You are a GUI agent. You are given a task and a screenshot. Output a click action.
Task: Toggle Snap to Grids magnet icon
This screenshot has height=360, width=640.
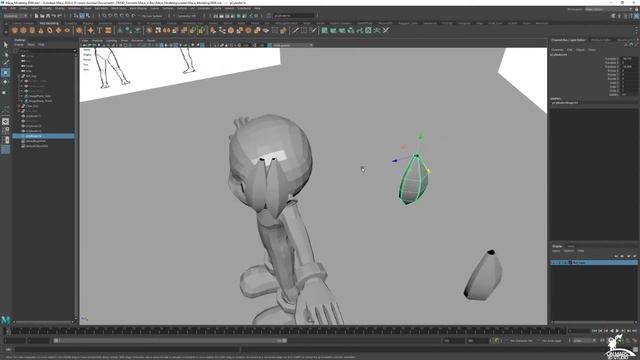coord(104,16)
